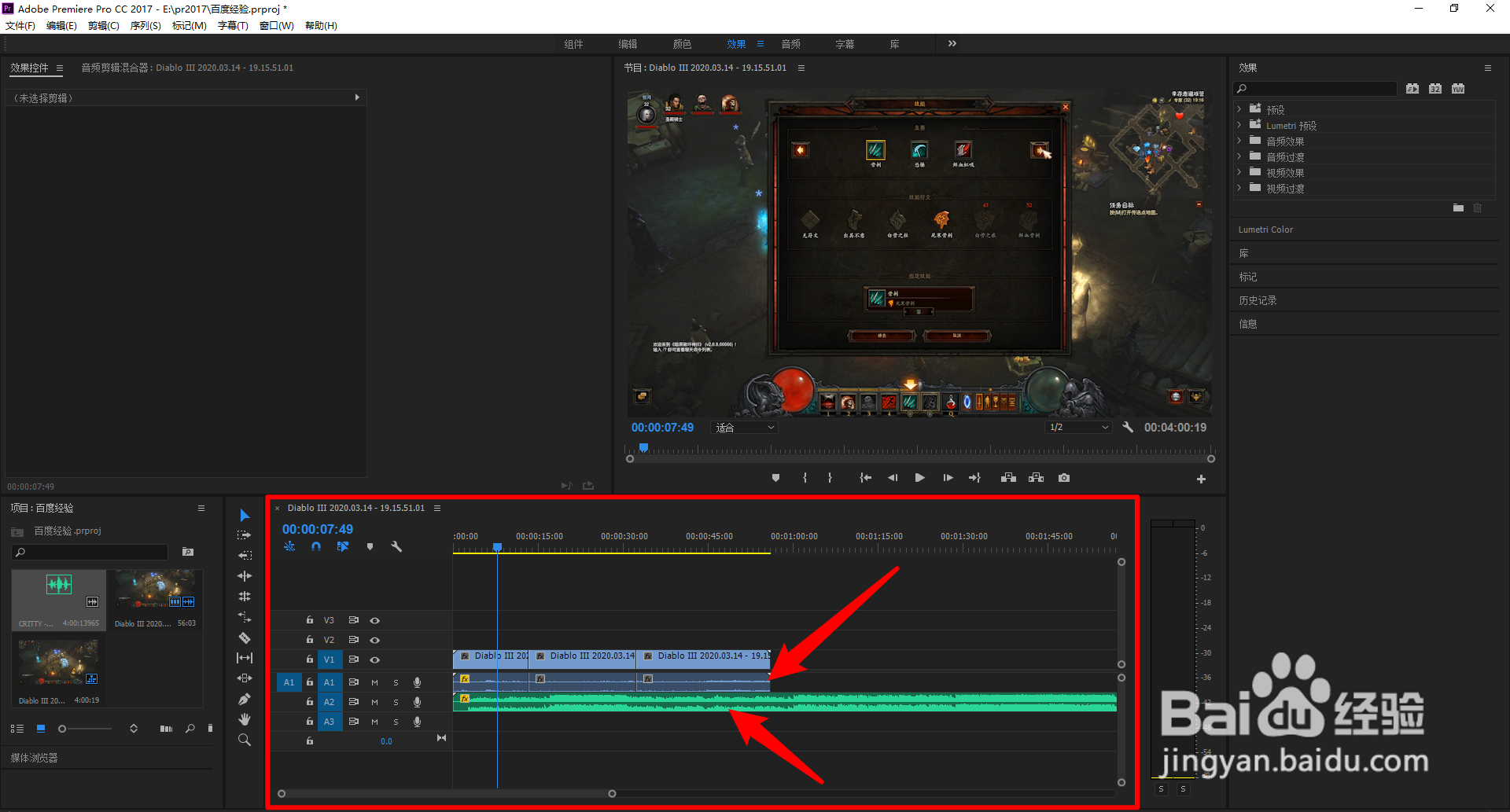Expand the Lumetri 预设 folder
Image resolution: width=1510 pixels, height=812 pixels.
tap(1239, 125)
